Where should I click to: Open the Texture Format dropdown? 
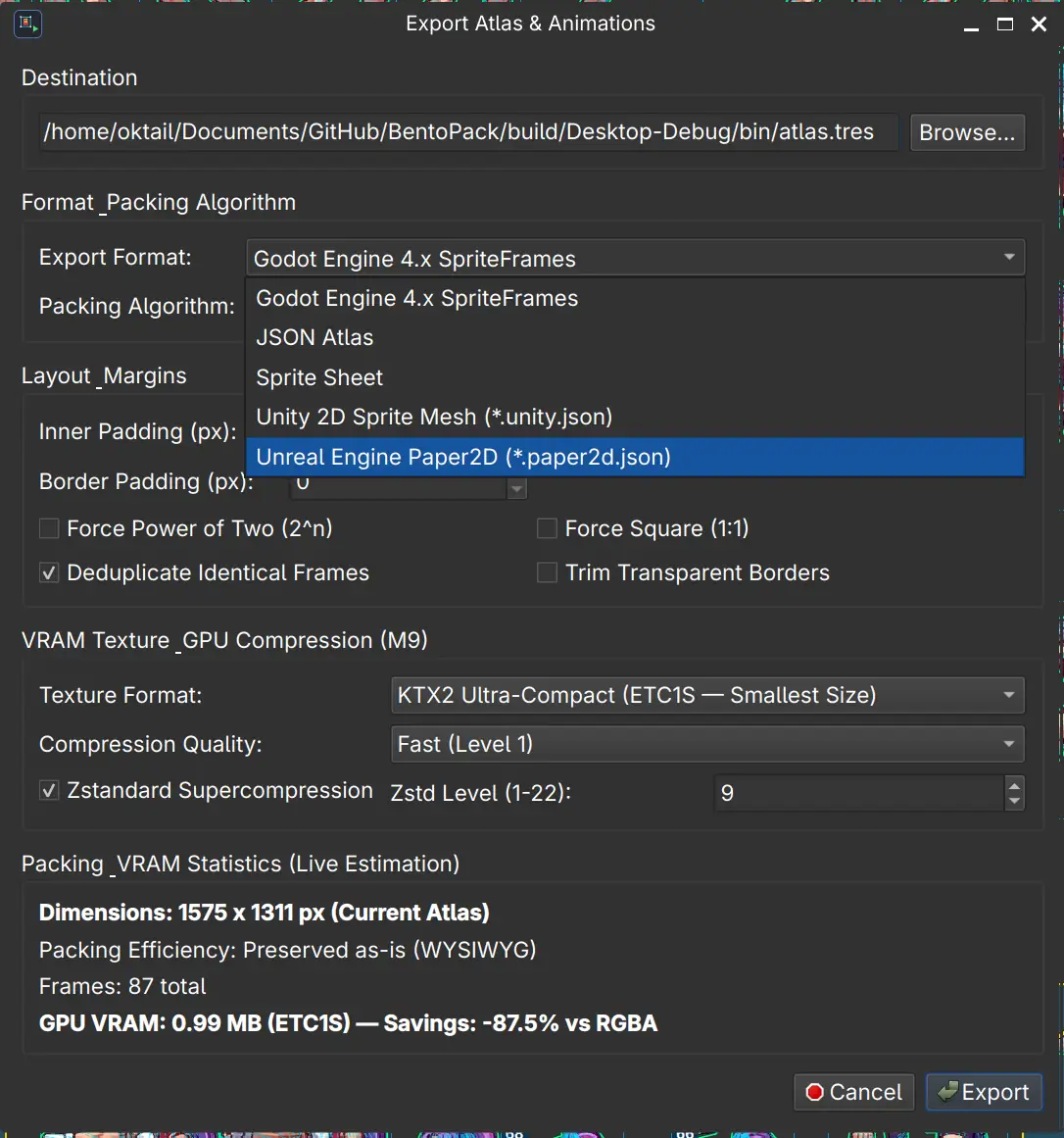tap(707, 695)
